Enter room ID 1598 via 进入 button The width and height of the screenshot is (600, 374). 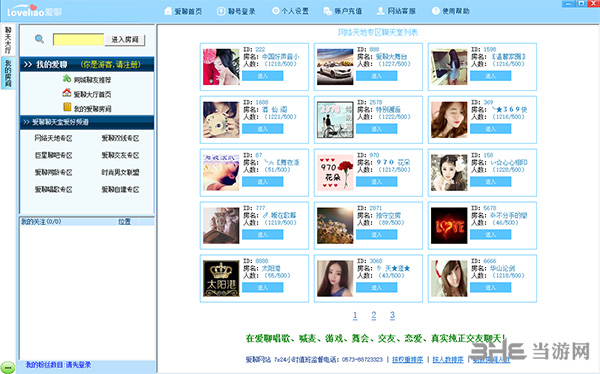[491, 76]
